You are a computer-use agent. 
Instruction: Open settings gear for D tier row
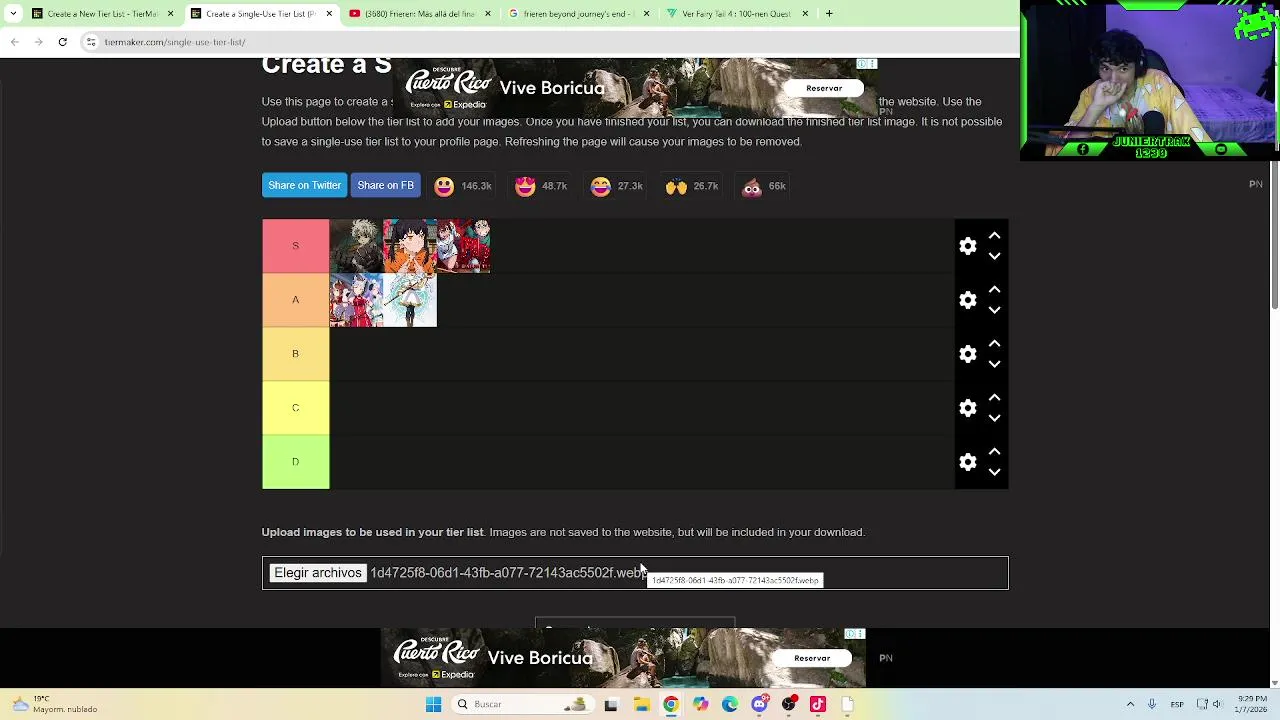point(967,462)
